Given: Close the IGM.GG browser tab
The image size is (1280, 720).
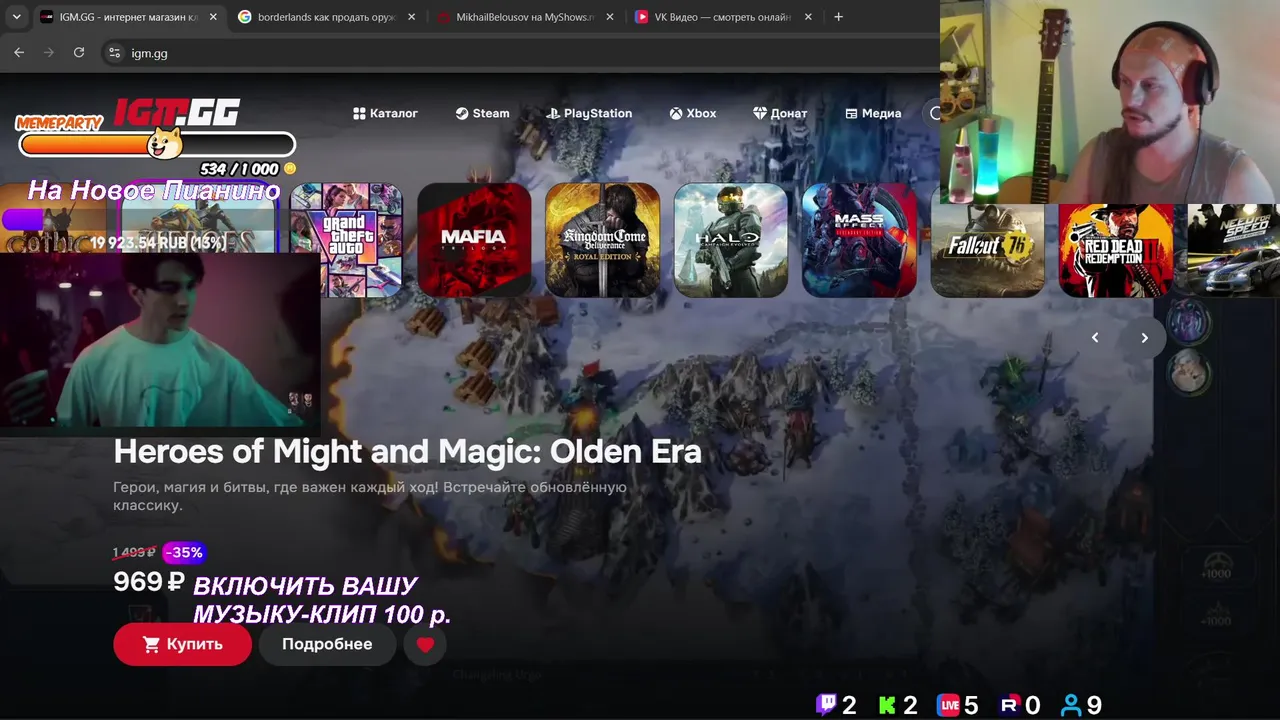Looking at the screenshot, I should [x=213, y=17].
